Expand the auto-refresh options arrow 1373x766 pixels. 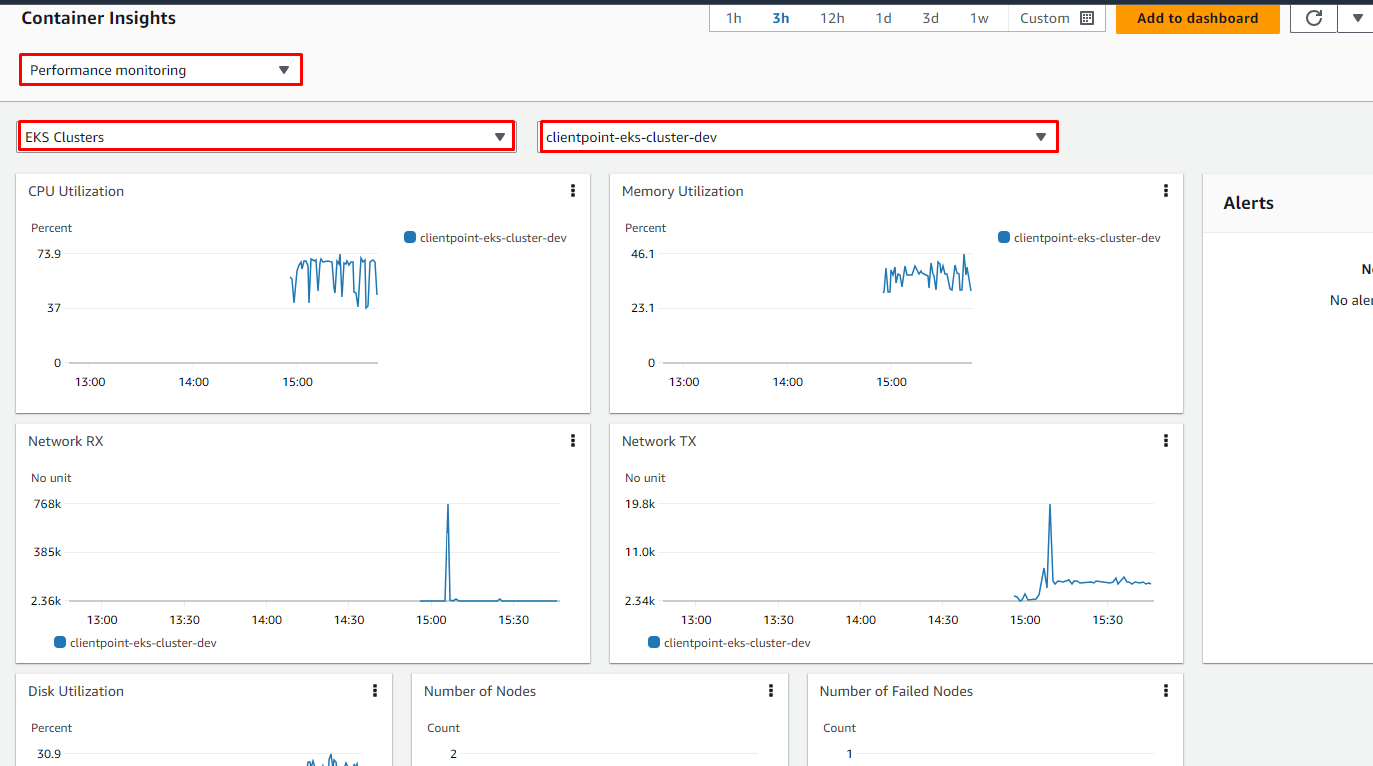1357,17
